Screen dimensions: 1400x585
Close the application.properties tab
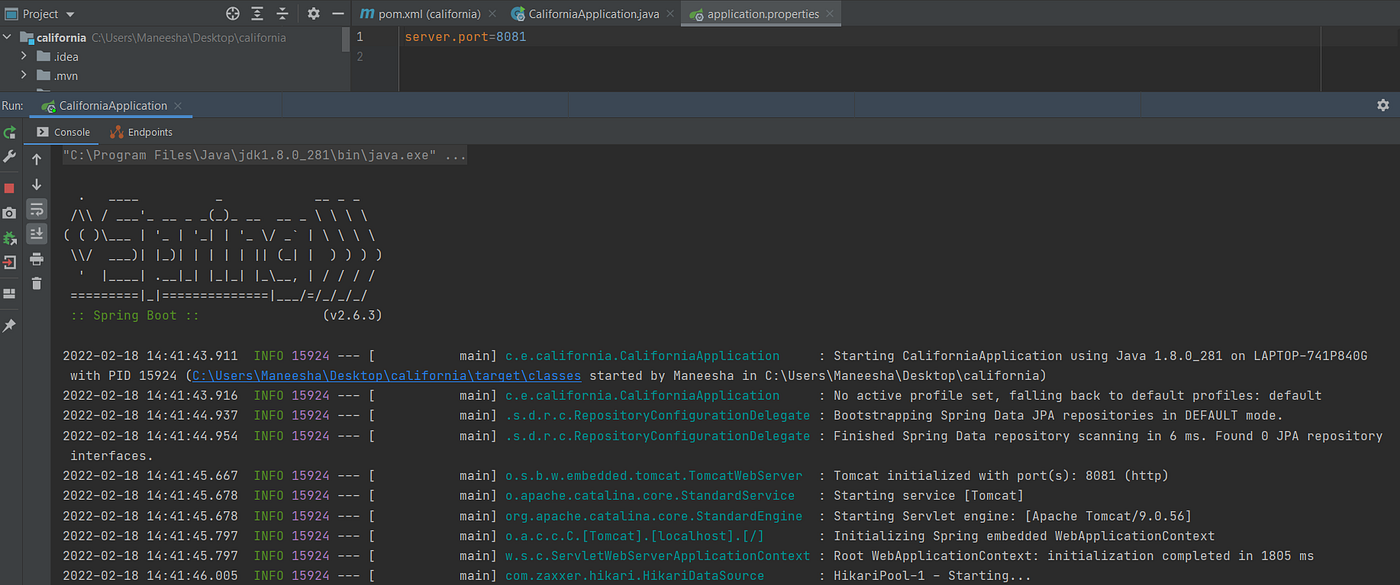[x=831, y=14]
